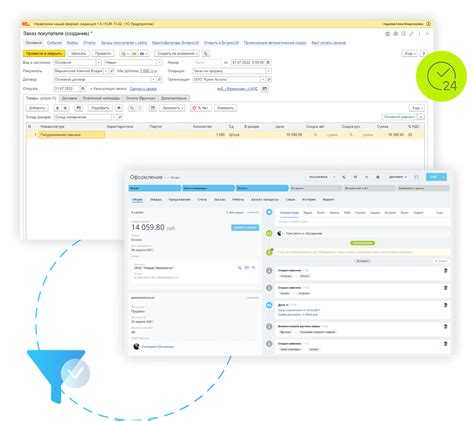Image resolution: width=474 pixels, height=421 pixels.
Task: Pin the first timeline entry
Action: (x=446, y=270)
